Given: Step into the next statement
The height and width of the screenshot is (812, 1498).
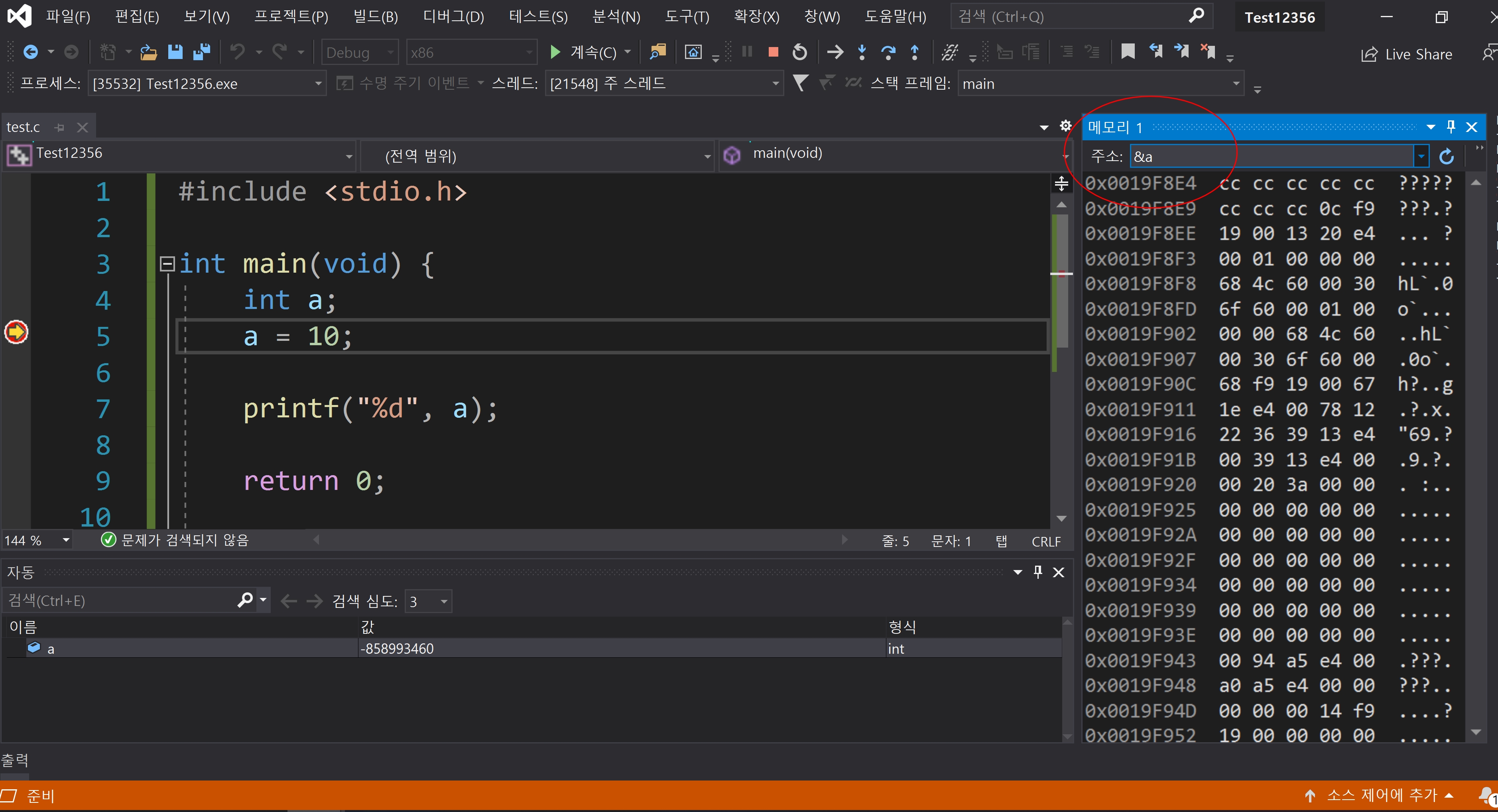Looking at the screenshot, I should coord(862,52).
